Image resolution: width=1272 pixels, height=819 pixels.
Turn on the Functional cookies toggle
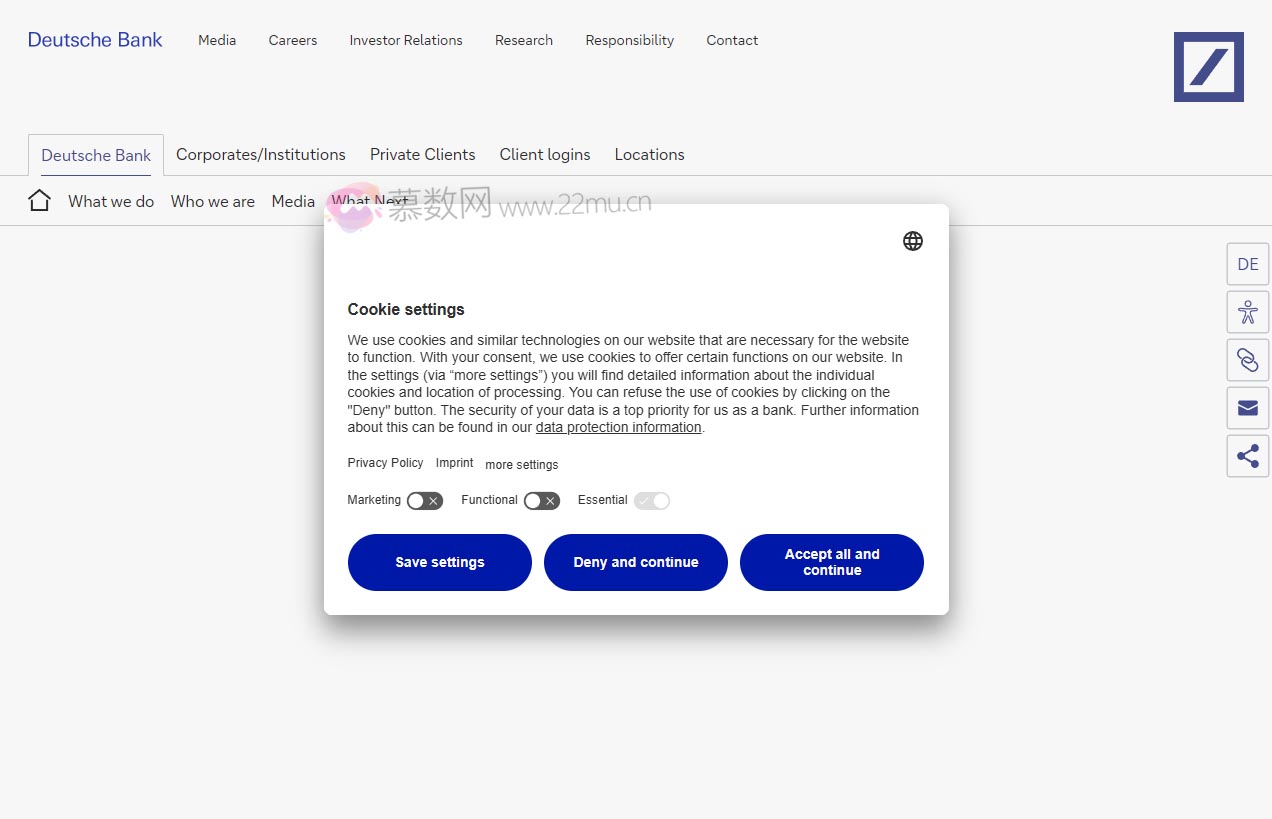coord(541,501)
